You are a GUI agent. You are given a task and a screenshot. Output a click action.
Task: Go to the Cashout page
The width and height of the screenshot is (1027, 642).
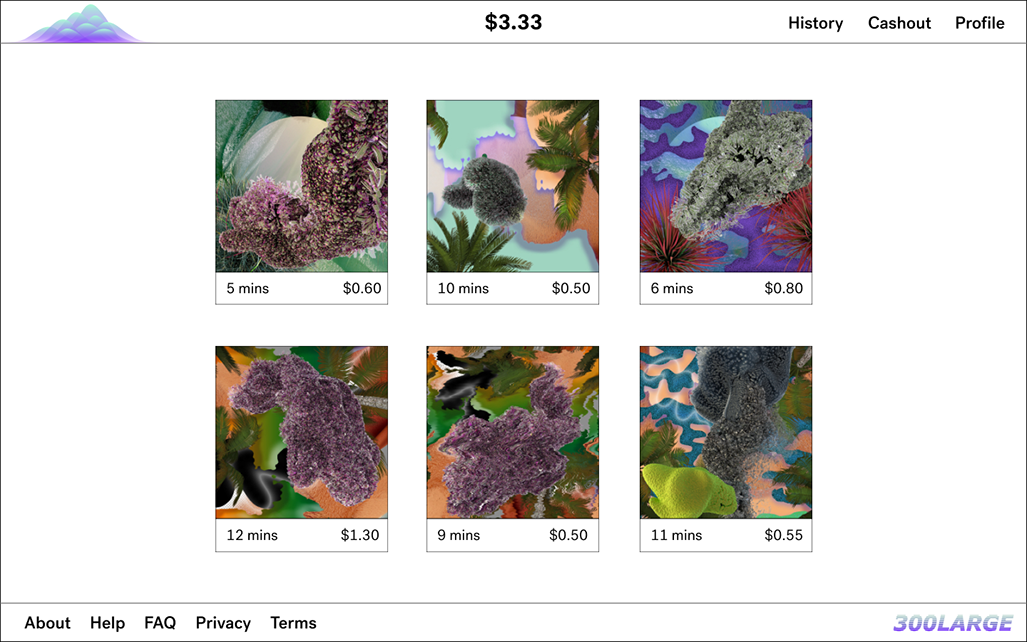click(899, 23)
